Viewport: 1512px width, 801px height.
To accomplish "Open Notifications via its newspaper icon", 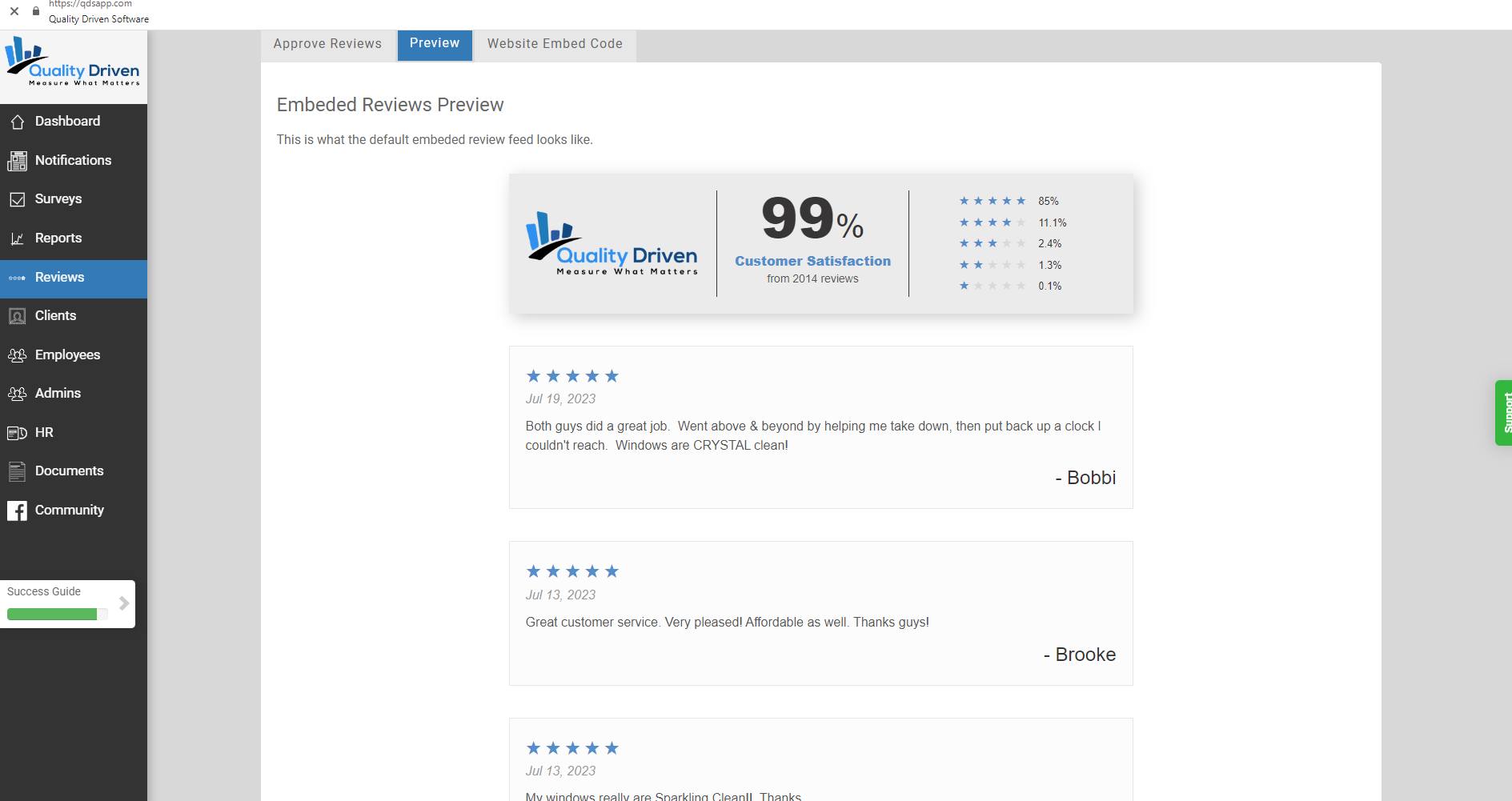I will (x=17, y=161).
